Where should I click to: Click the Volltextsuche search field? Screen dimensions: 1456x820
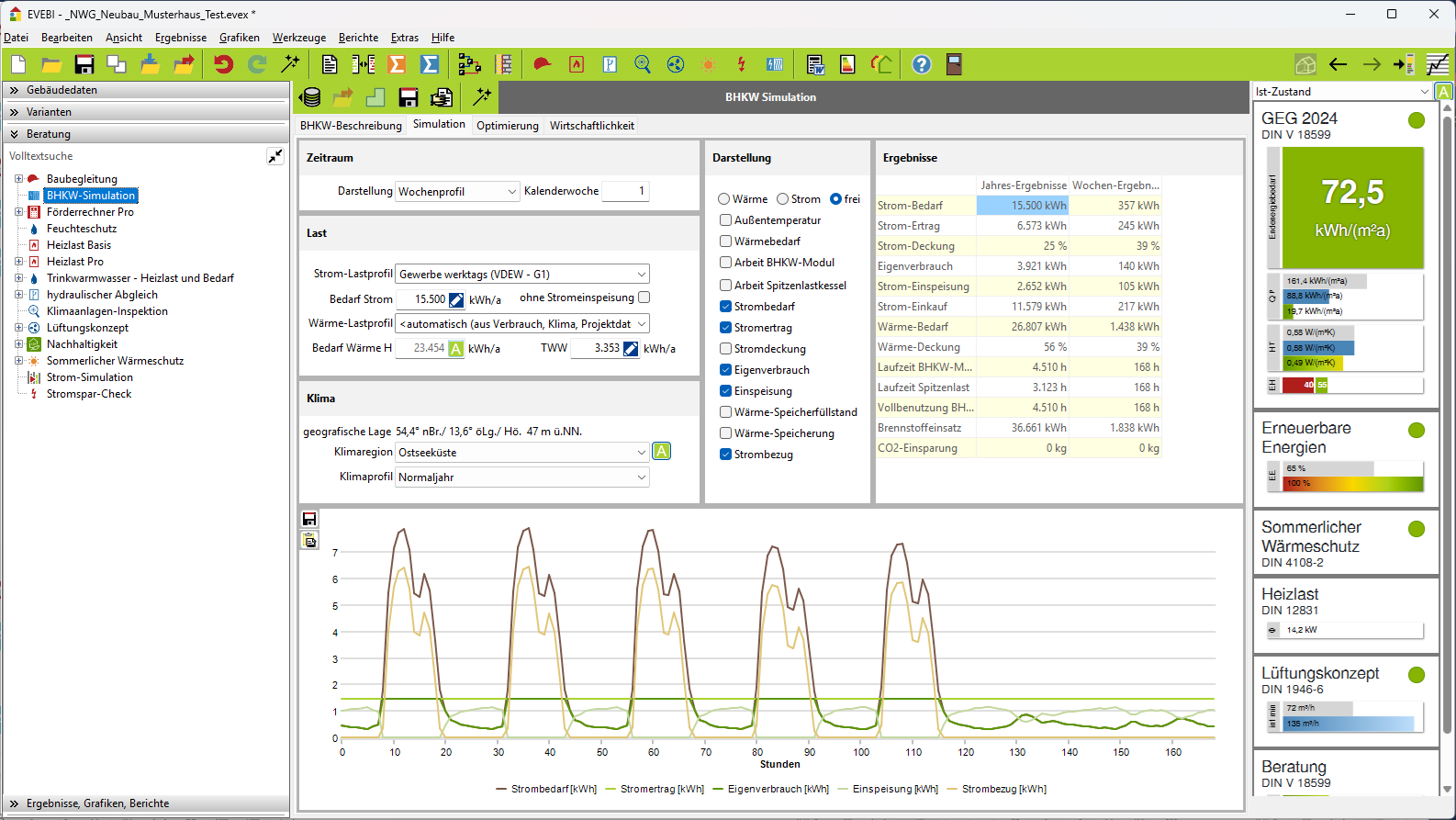136,156
